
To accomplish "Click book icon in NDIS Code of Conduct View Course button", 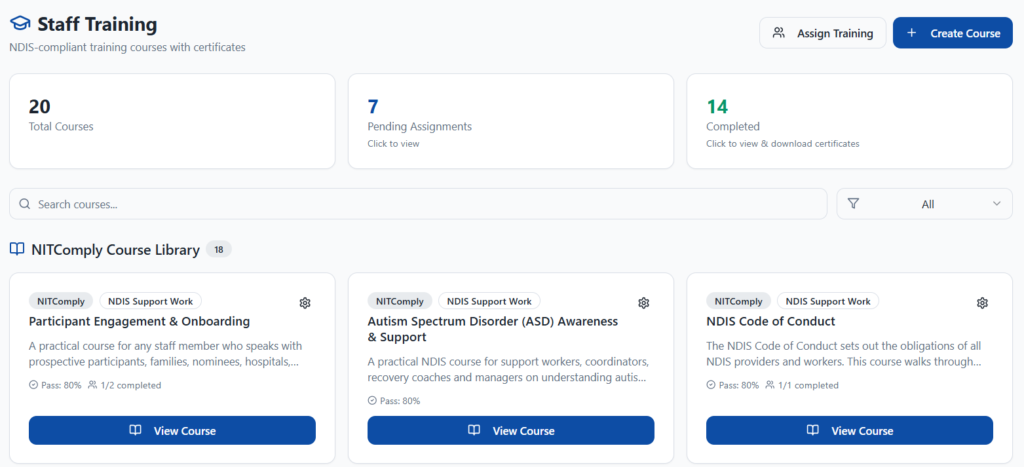I will click(x=812, y=430).
